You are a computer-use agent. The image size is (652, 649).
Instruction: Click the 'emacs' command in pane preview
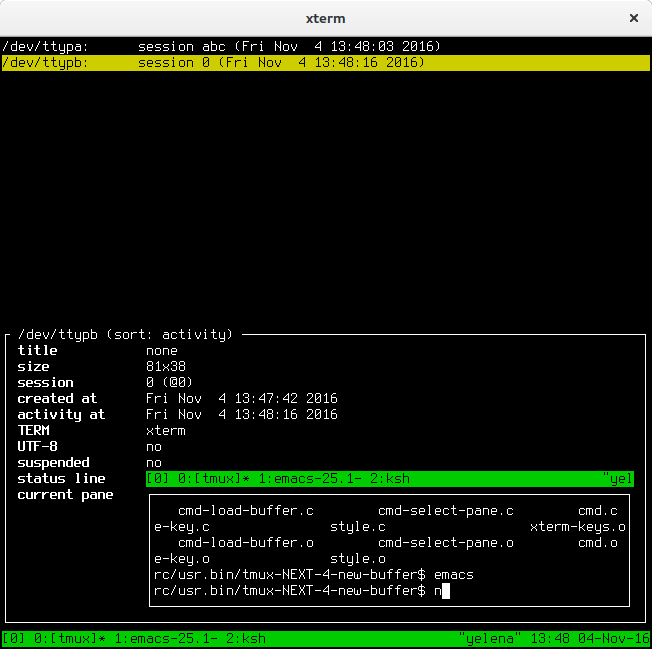pyautogui.click(x=454, y=575)
